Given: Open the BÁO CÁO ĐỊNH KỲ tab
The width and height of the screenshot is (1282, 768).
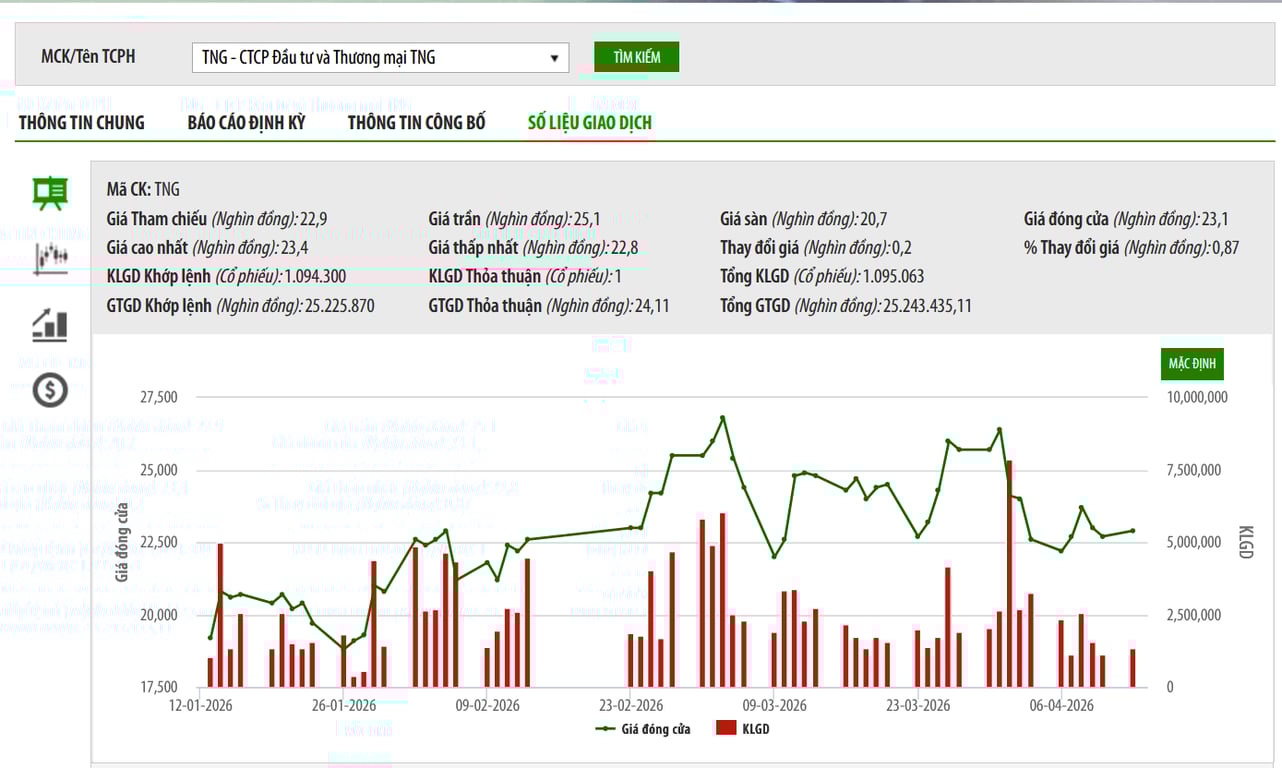Looking at the screenshot, I should (x=246, y=123).
